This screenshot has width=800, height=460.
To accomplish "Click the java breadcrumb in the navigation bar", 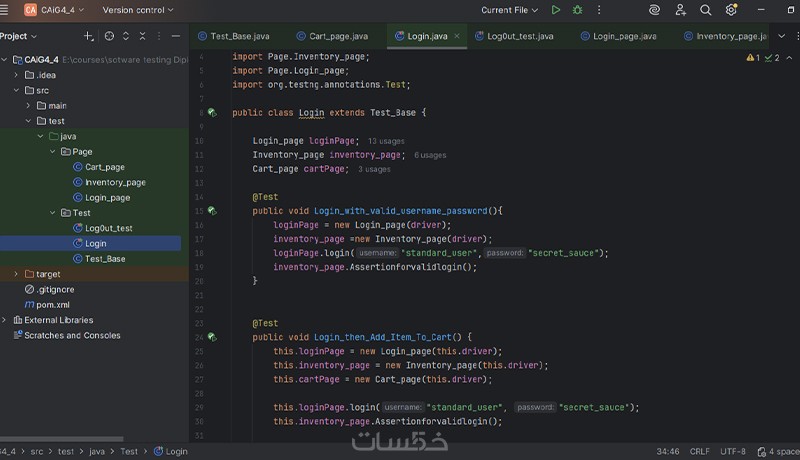I will (x=97, y=451).
